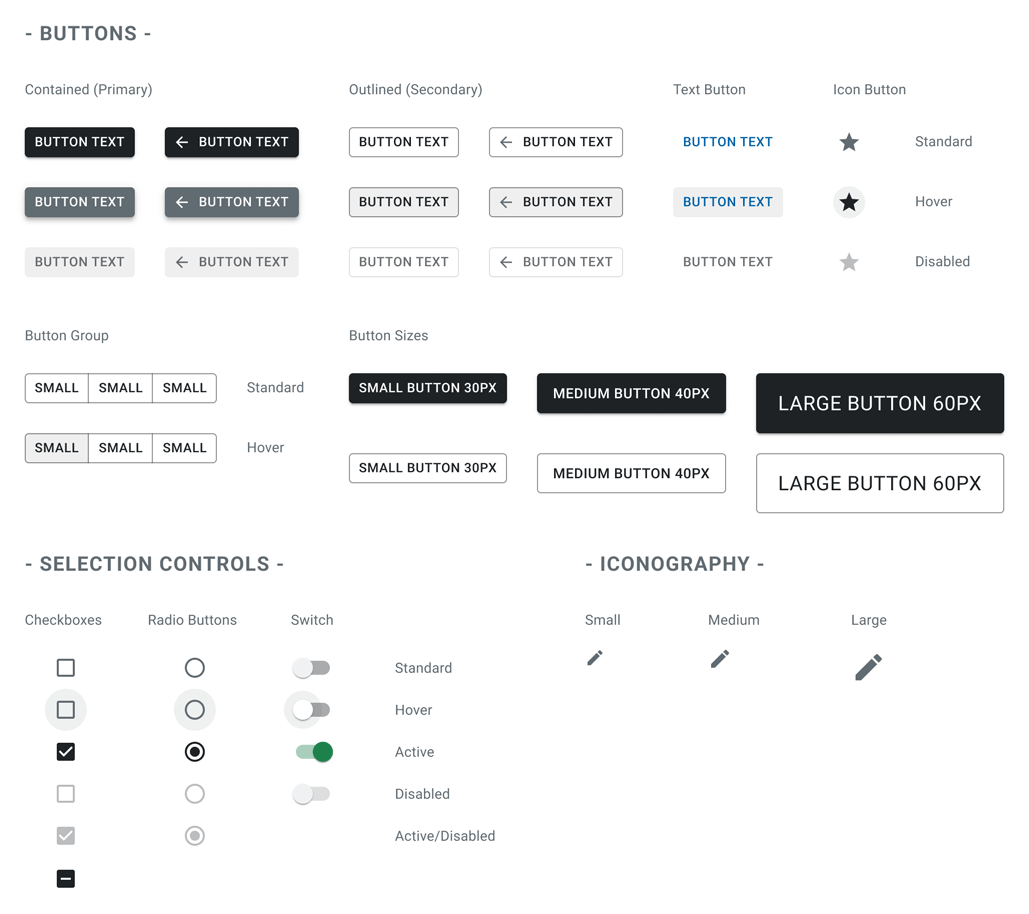Screen dimensions: 1029x914
Task: Click the blue standard text button
Action: [727, 142]
